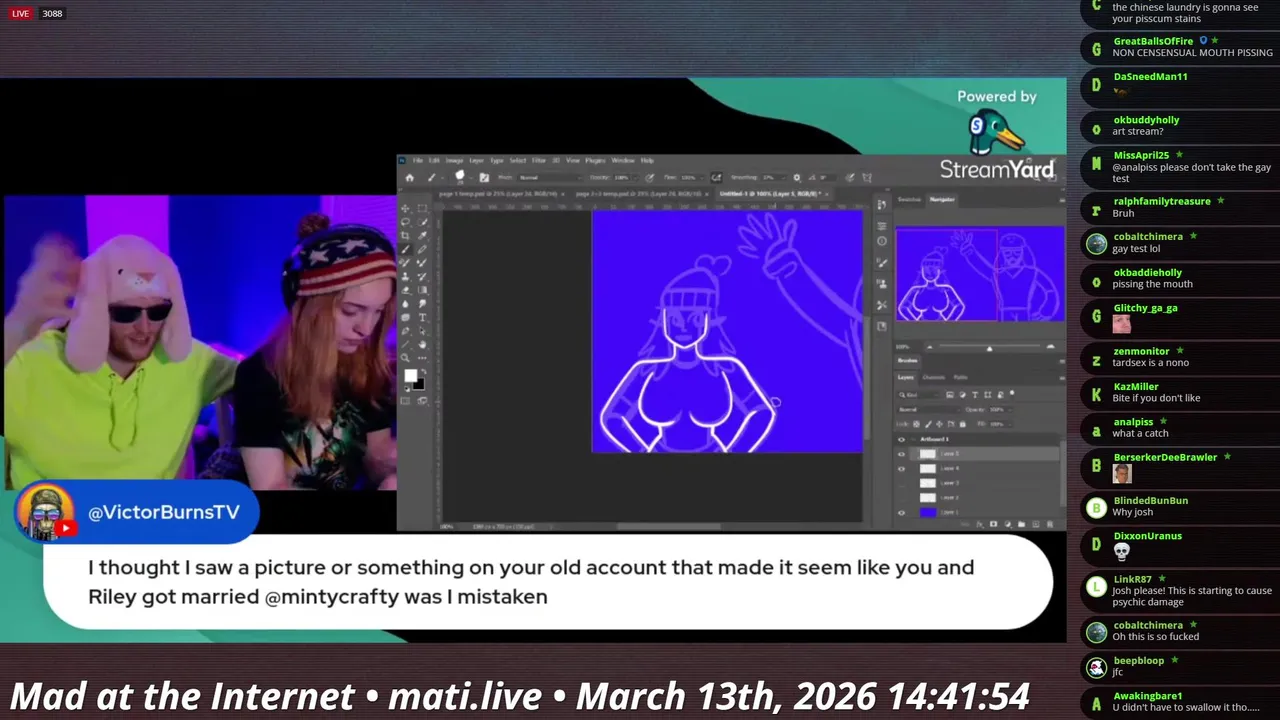Viewport: 1280px width, 720px height.
Task: Open the layer blend mode dropdown
Action: pos(928,410)
